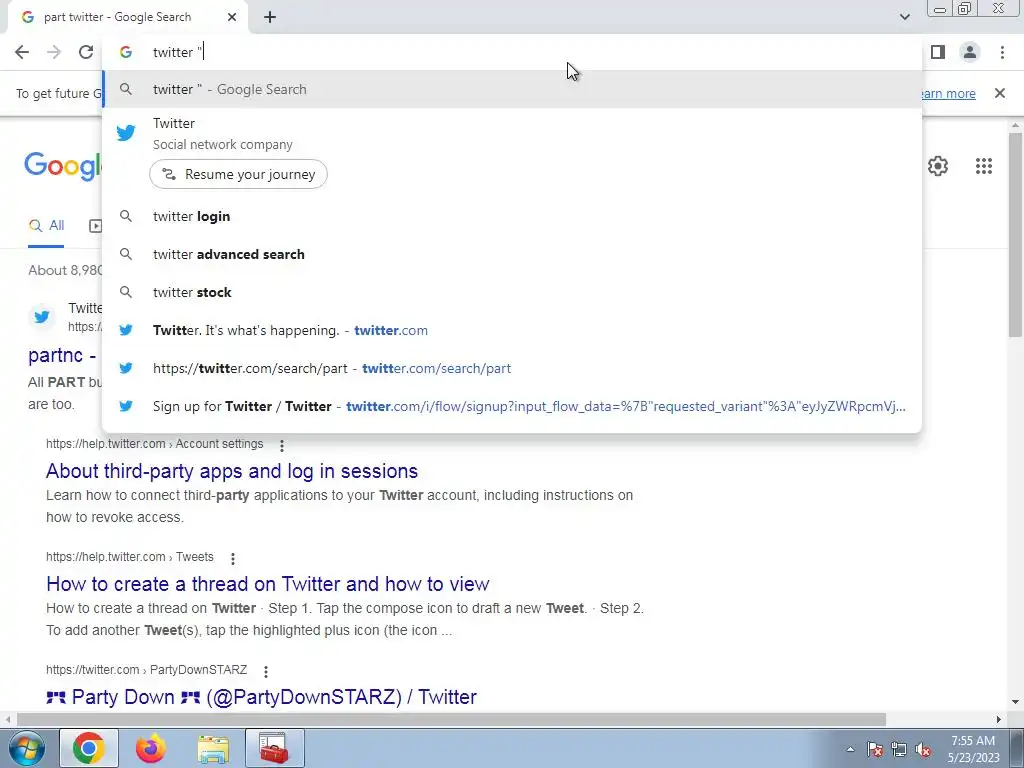The height and width of the screenshot is (768, 1024).
Task: Select 'twitter " - Google Search' suggestion
Action: pyautogui.click(x=512, y=89)
